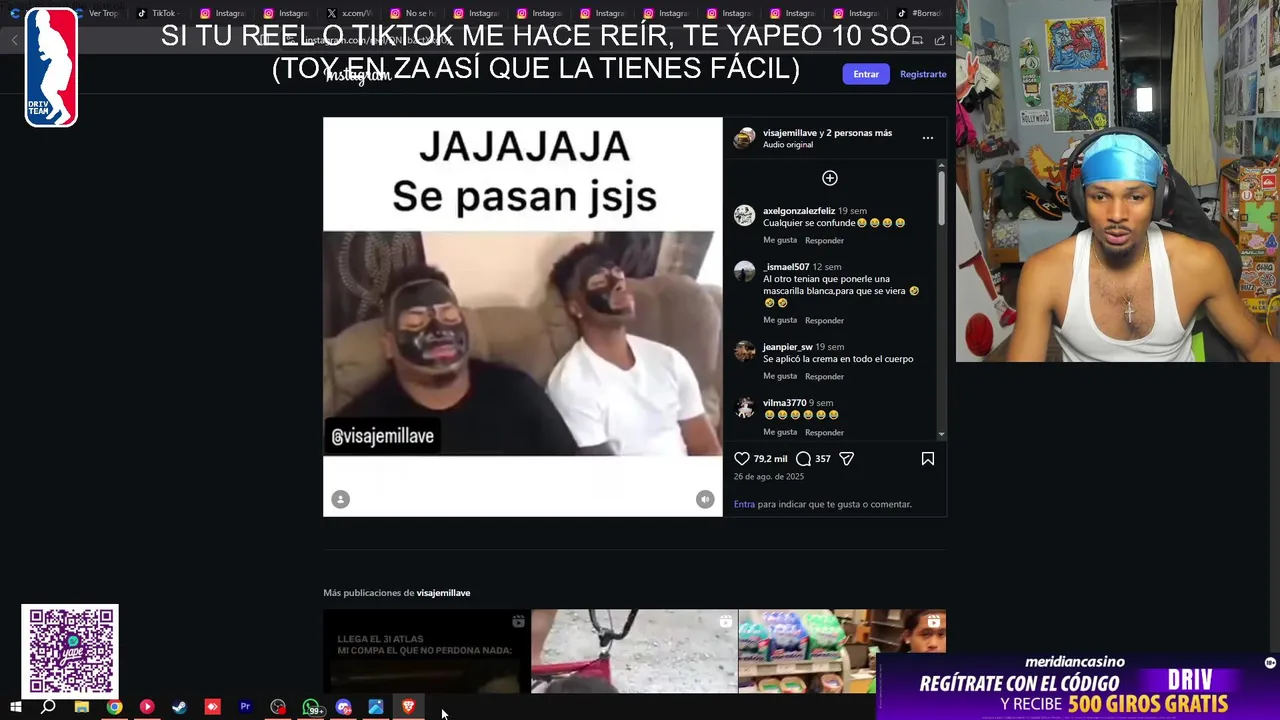The height and width of the screenshot is (720, 1280).
Task: Click the browser share icon beside address bar
Action: pyautogui.click(x=940, y=40)
